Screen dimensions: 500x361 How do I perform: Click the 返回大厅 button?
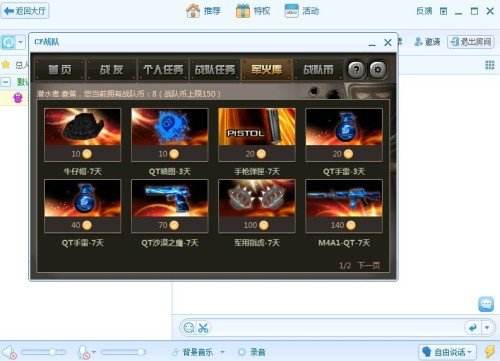pos(25,11)
